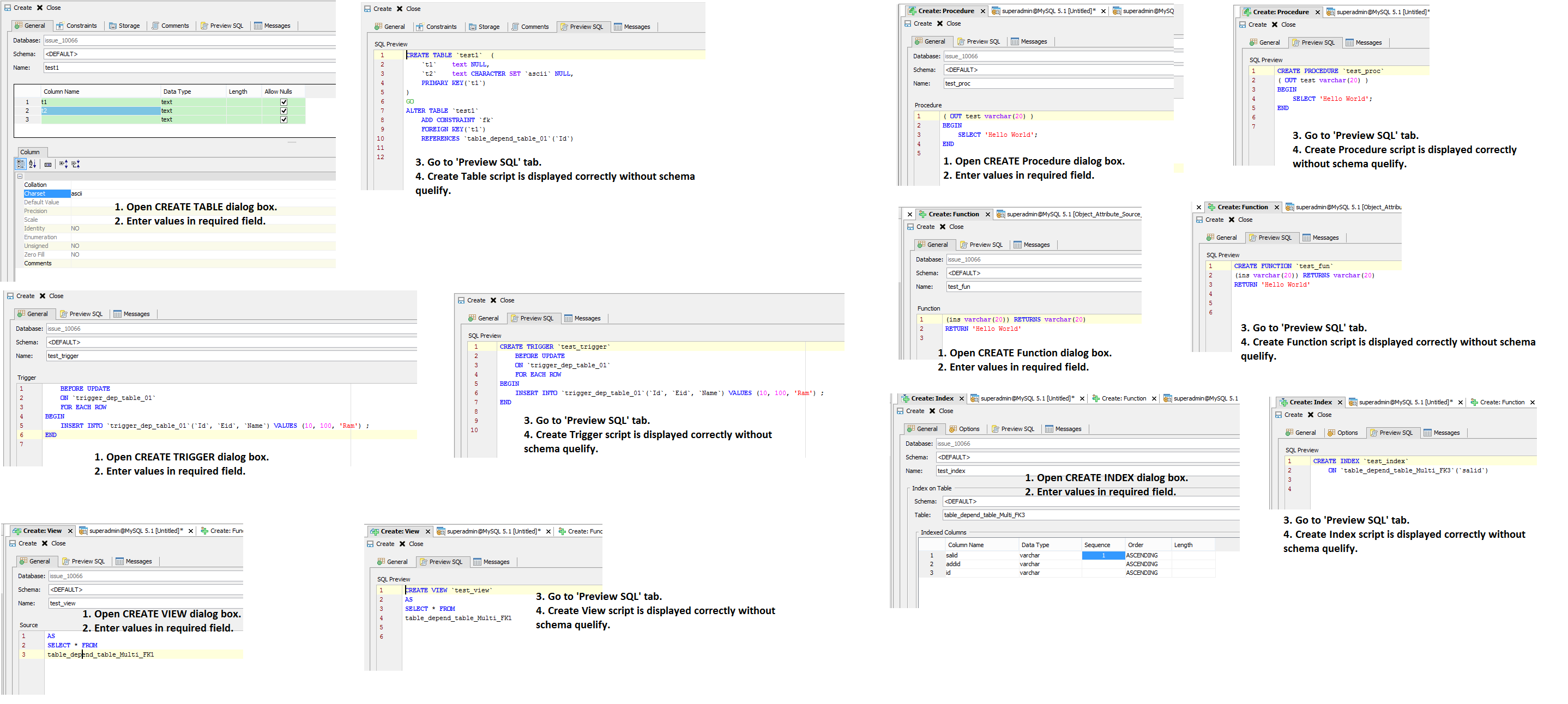Uncheck Allow Nulls for column t2

point(284,111)
